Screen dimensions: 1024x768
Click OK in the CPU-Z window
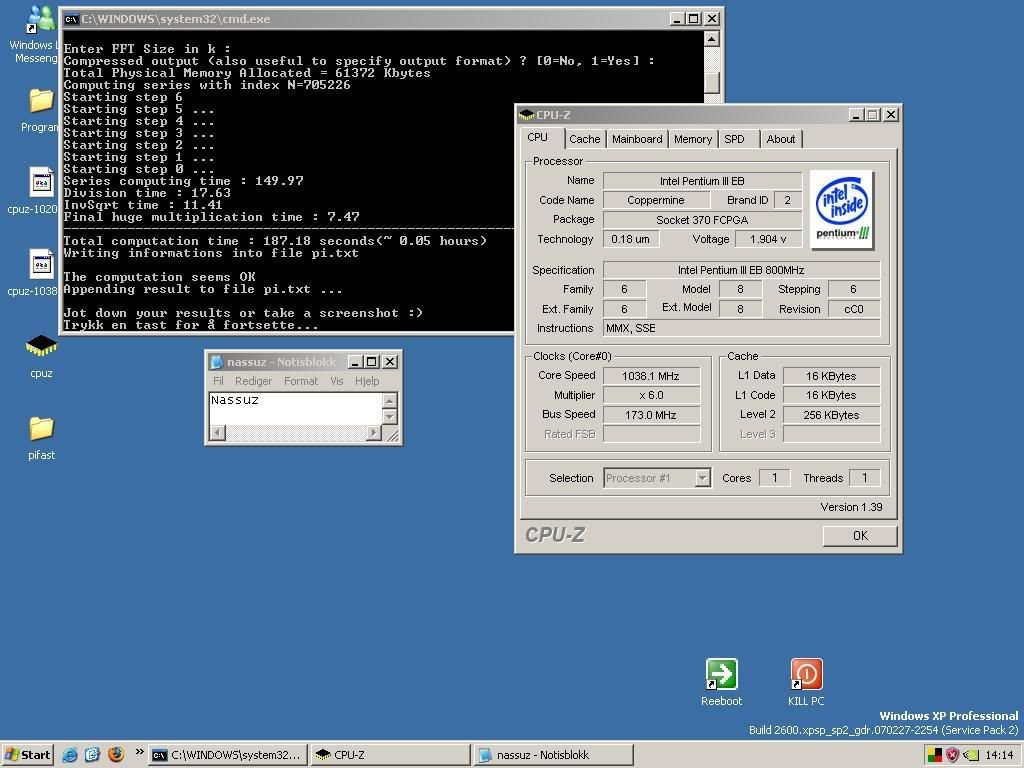859,536
